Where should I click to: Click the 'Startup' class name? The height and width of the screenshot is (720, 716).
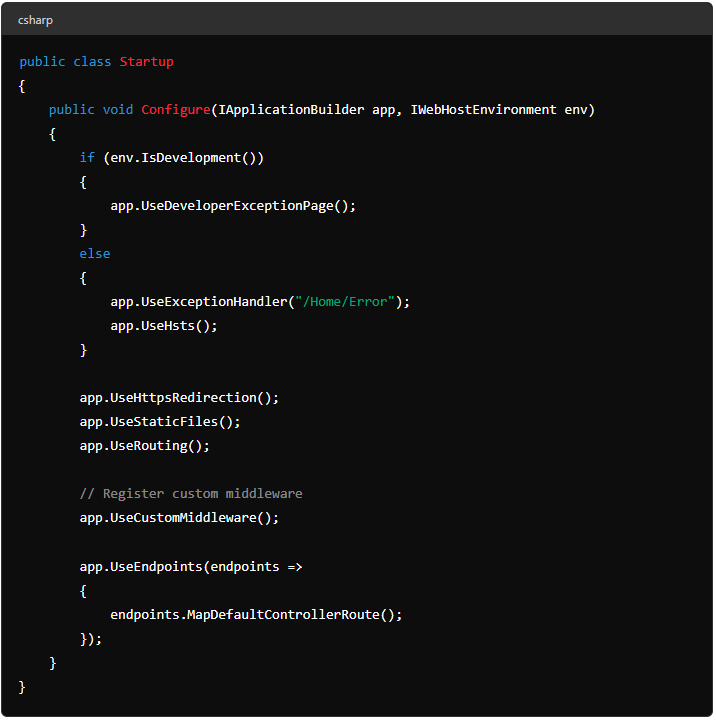pos(147,62)
